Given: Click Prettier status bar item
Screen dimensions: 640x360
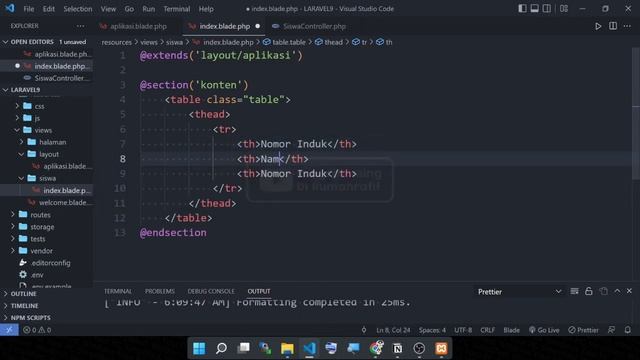Looking at the screenshot, I should [x=583, y=330].
